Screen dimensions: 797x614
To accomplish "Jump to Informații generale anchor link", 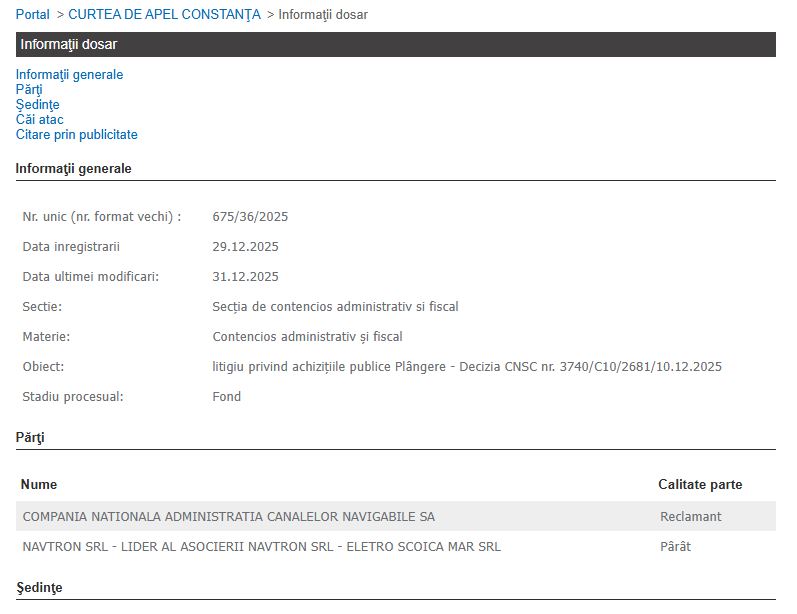I will point(69,75).
